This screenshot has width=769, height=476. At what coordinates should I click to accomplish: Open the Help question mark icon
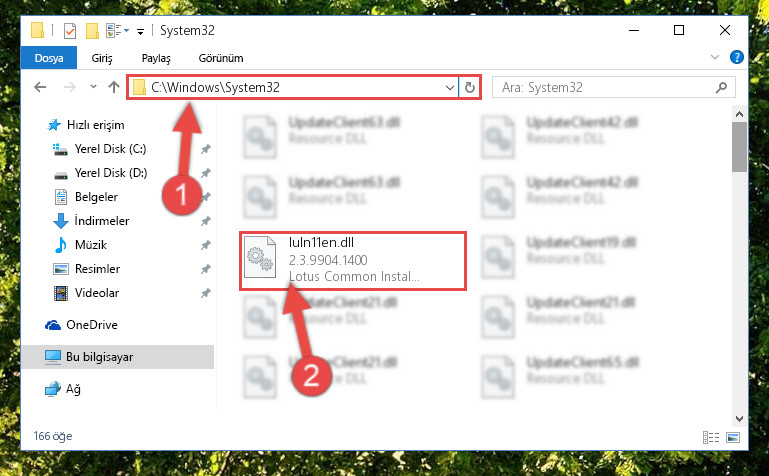[x=737, y=57]
